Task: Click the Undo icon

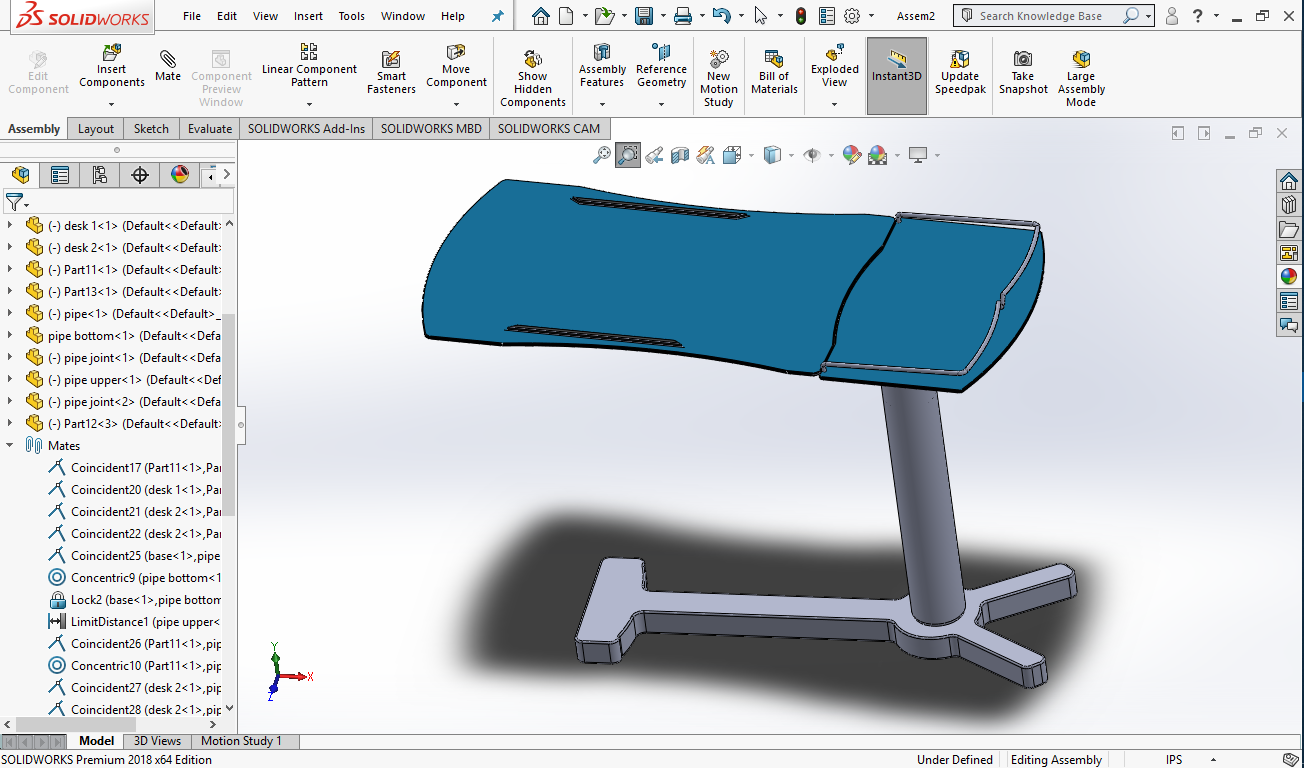Action: (x=722, y=16)
